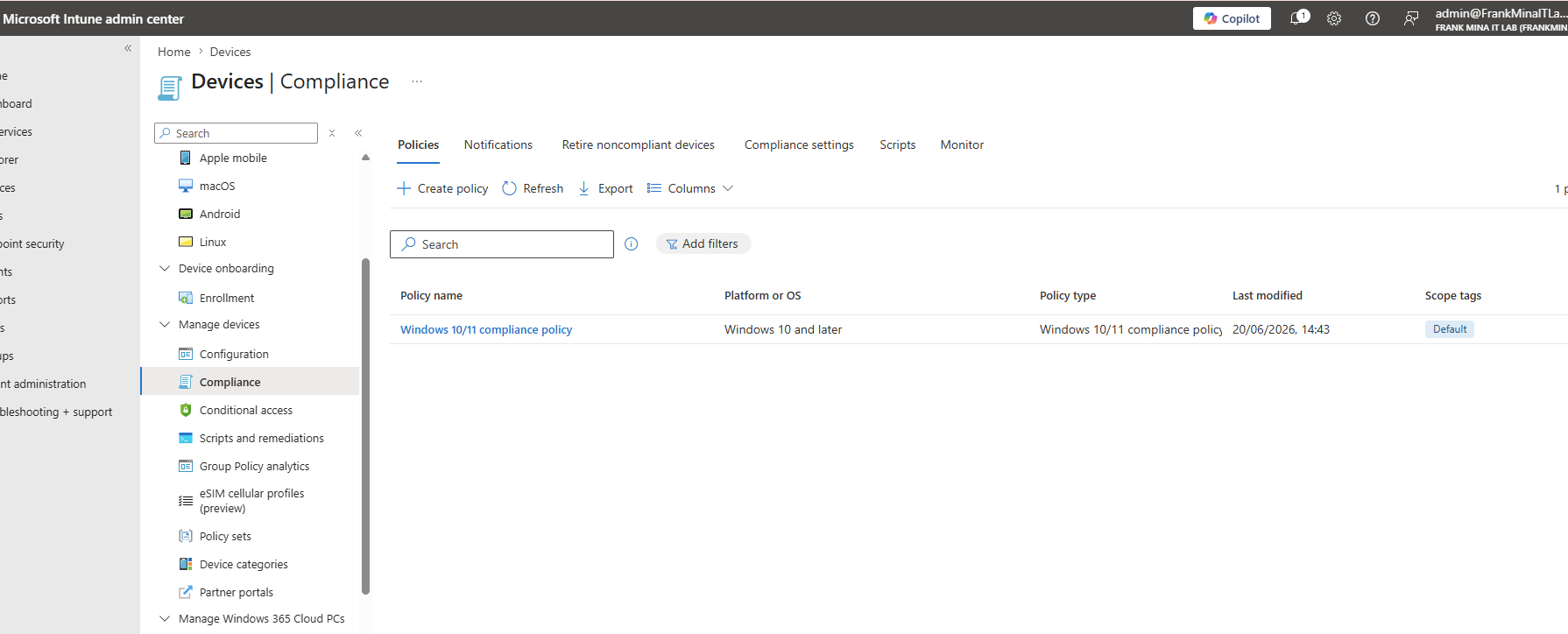1568x634 pixels.
Task: Click the Policy sets icon
Action: 186,536
